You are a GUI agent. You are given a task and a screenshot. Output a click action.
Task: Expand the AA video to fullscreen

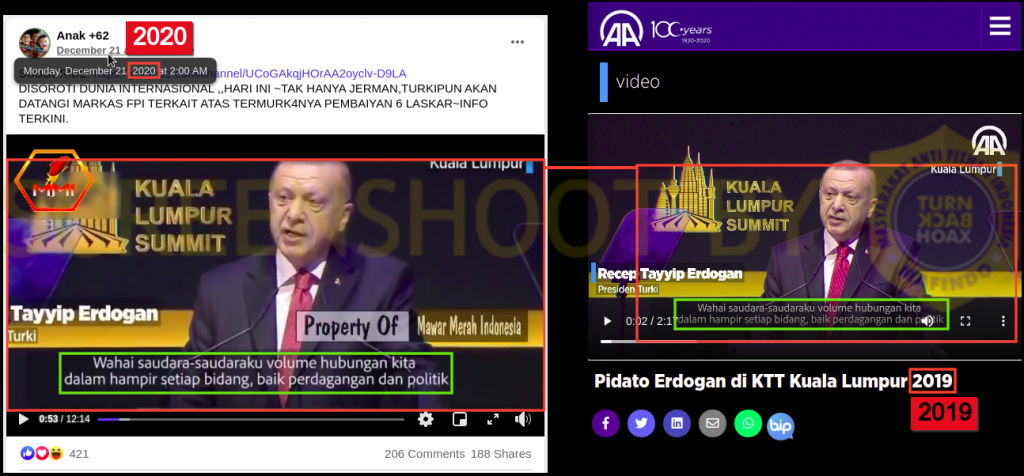coord(965,321)
